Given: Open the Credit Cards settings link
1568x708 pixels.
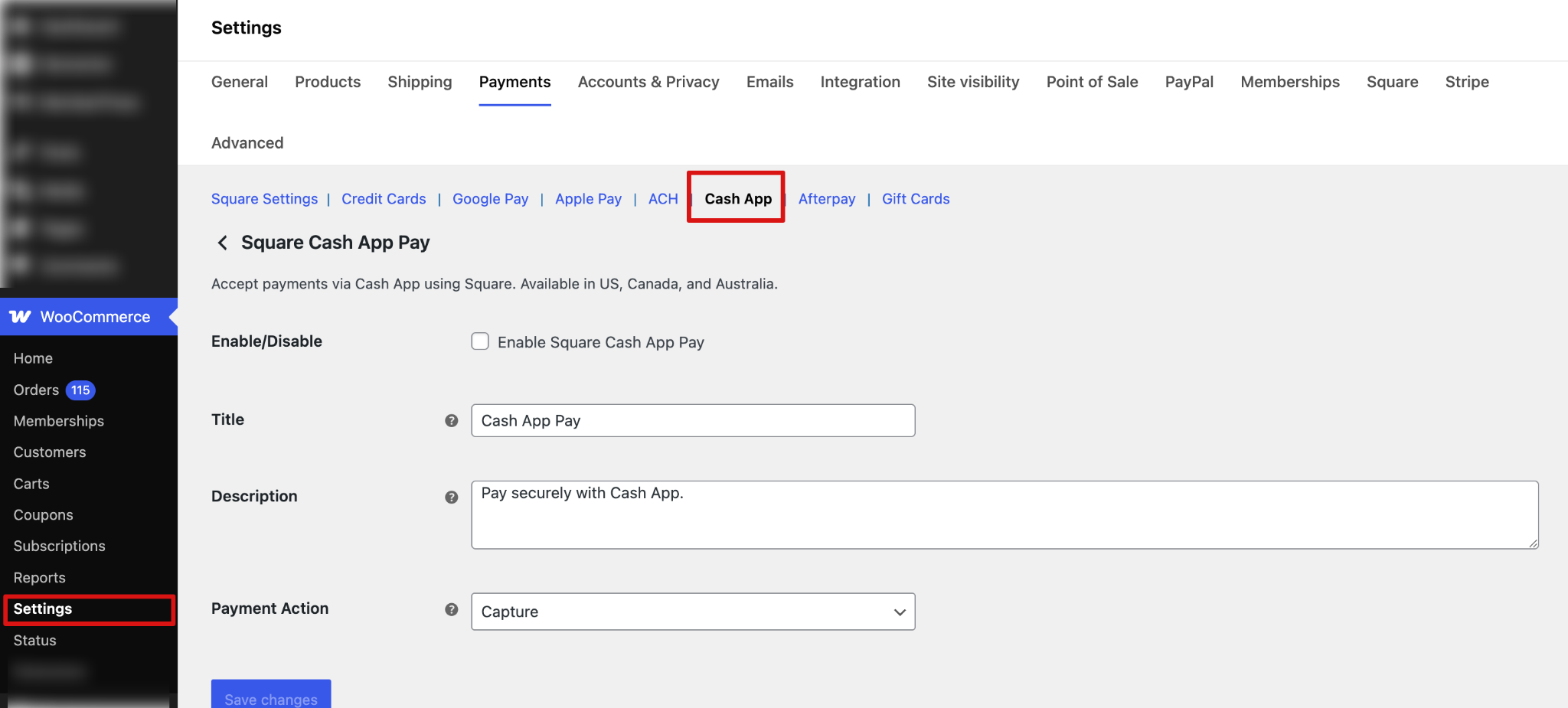Looking at the screenshot, I should [384, 198].
